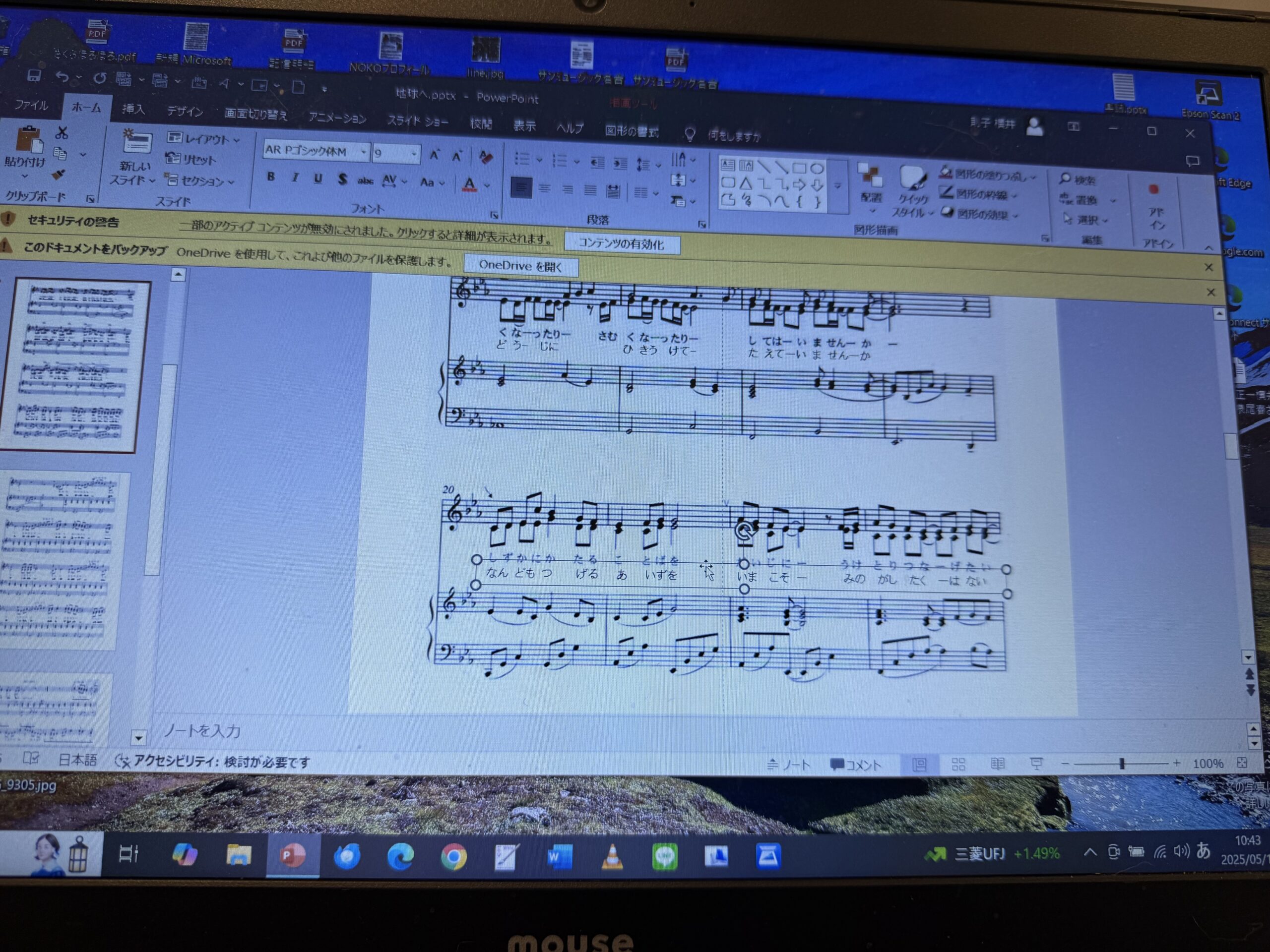
Task: Open the 図形の書式 shape format tab
Action: 632,131
